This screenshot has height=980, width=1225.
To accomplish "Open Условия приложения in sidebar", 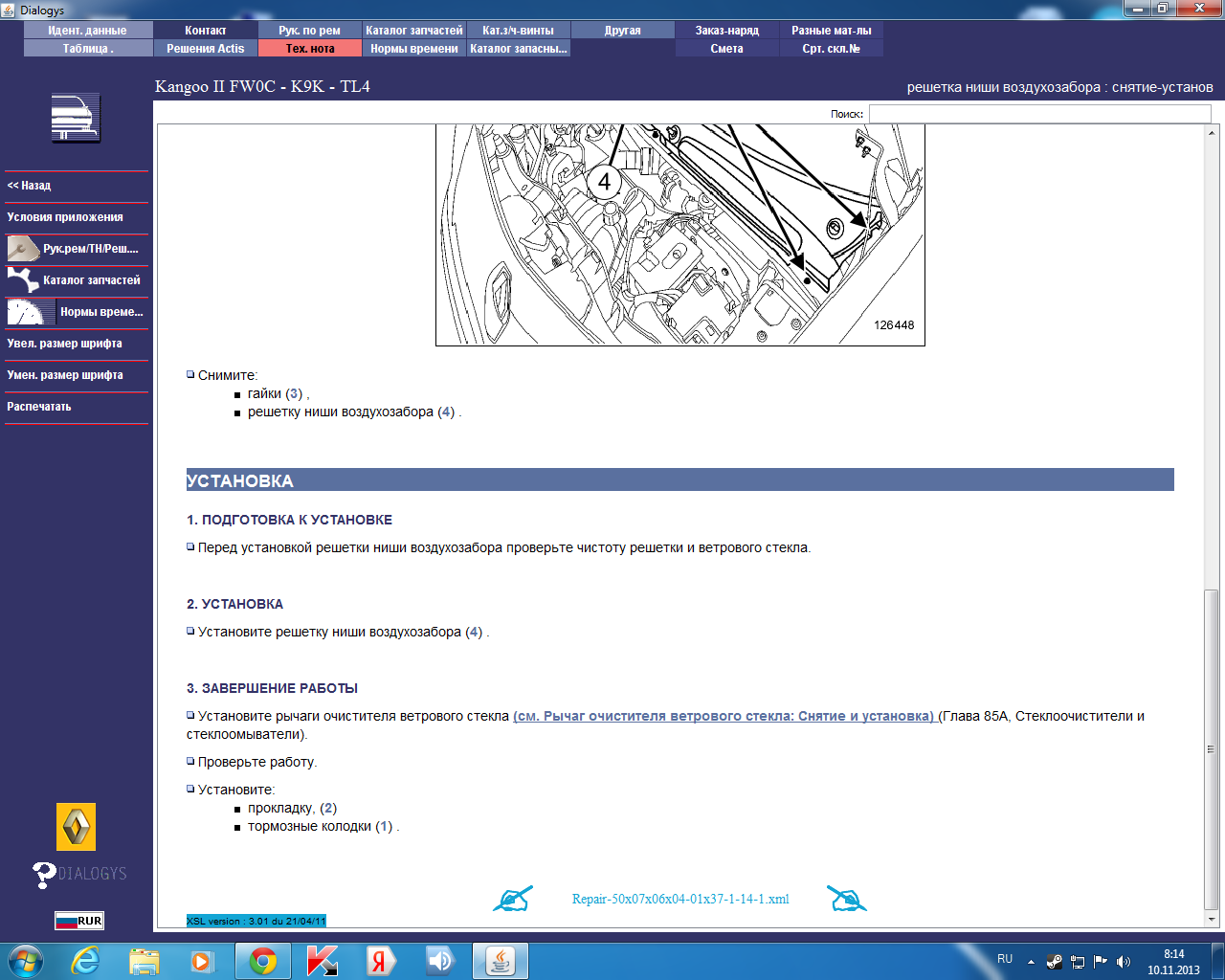I will 77,217.
